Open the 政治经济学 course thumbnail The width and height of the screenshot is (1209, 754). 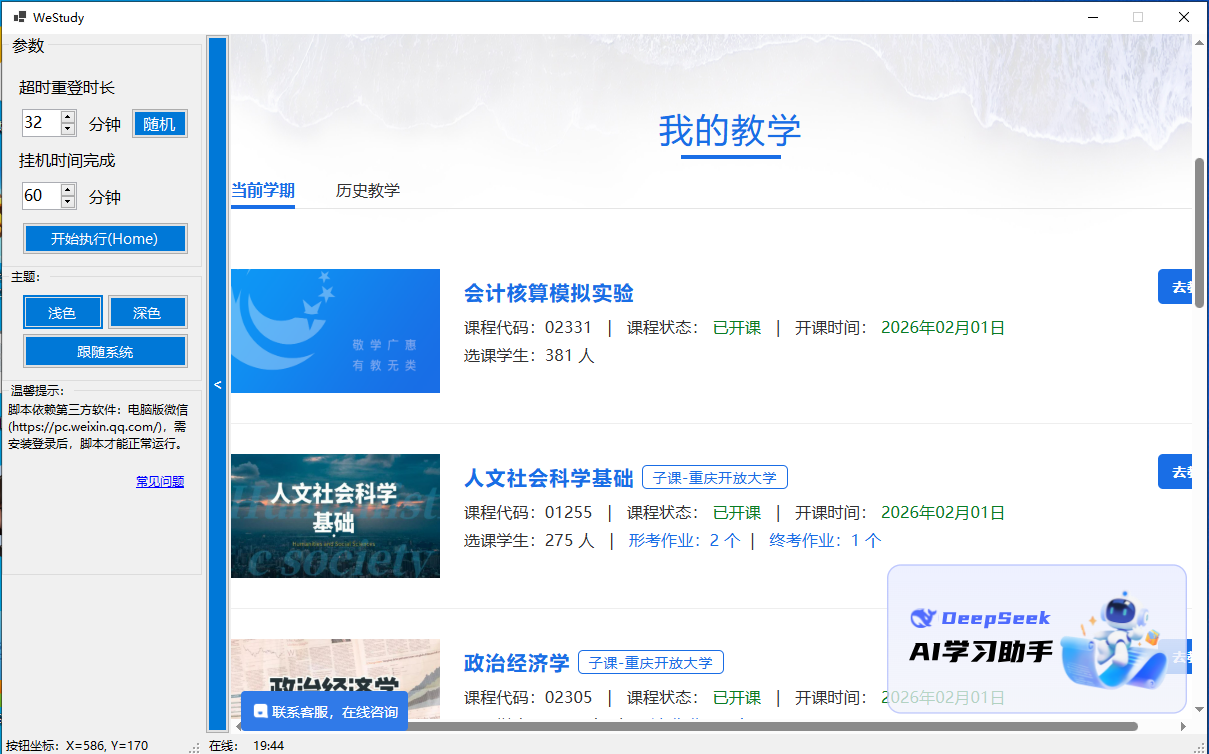click(x=335, y=680)
